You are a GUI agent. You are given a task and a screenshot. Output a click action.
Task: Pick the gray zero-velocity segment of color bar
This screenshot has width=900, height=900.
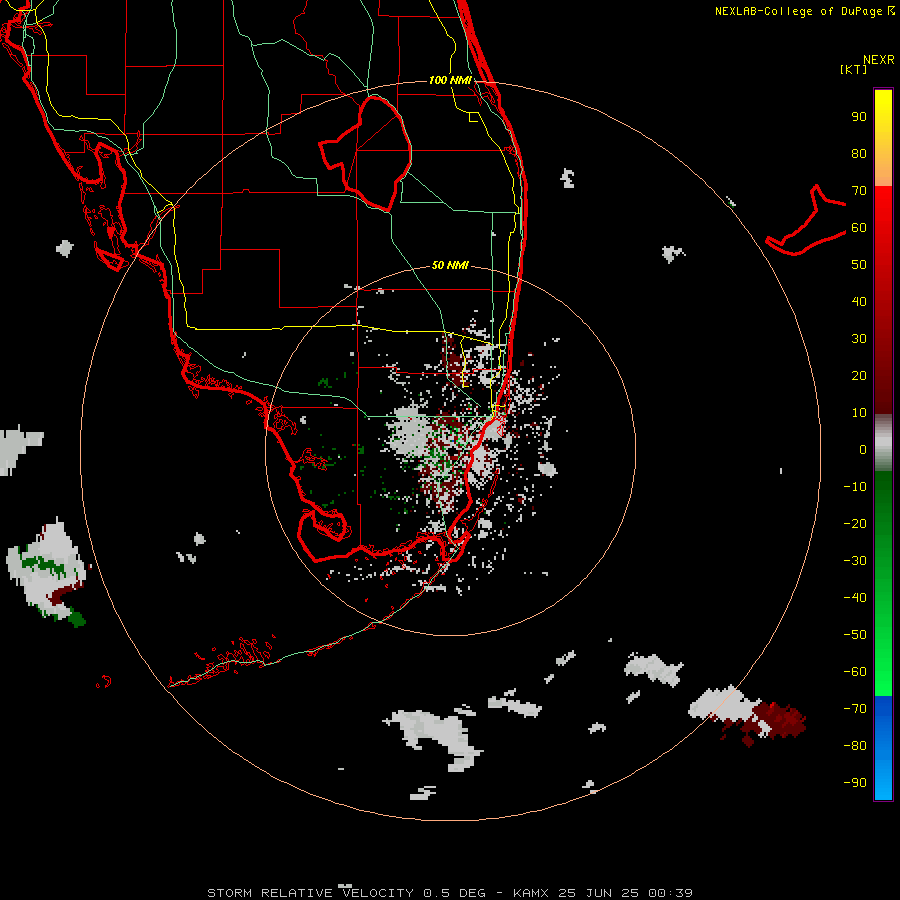883,443
